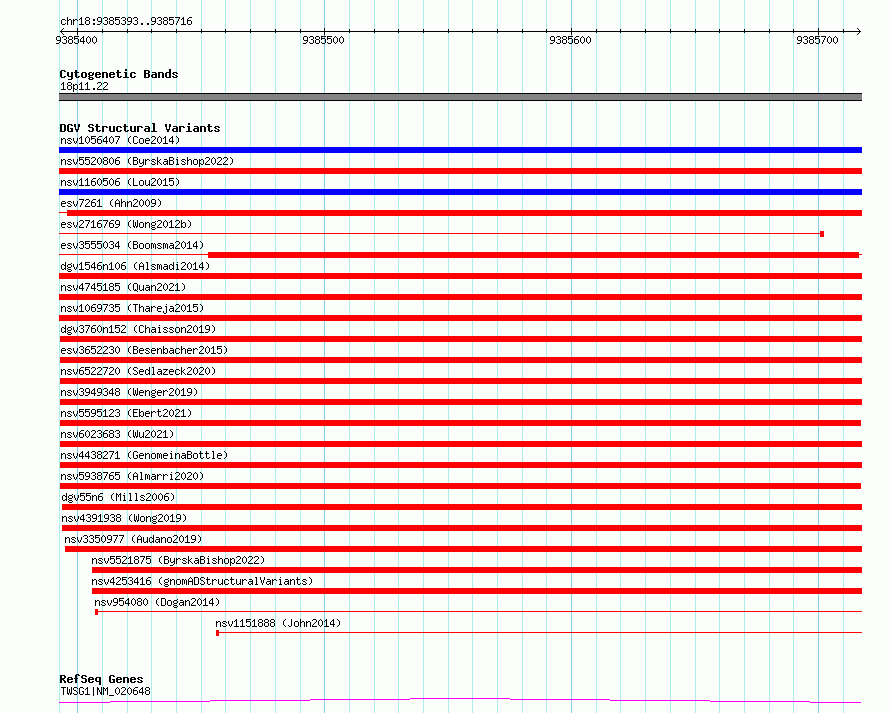Select the red esv3555034 variant bar
This screenshot has height=713, width=890.
(534, 255)
